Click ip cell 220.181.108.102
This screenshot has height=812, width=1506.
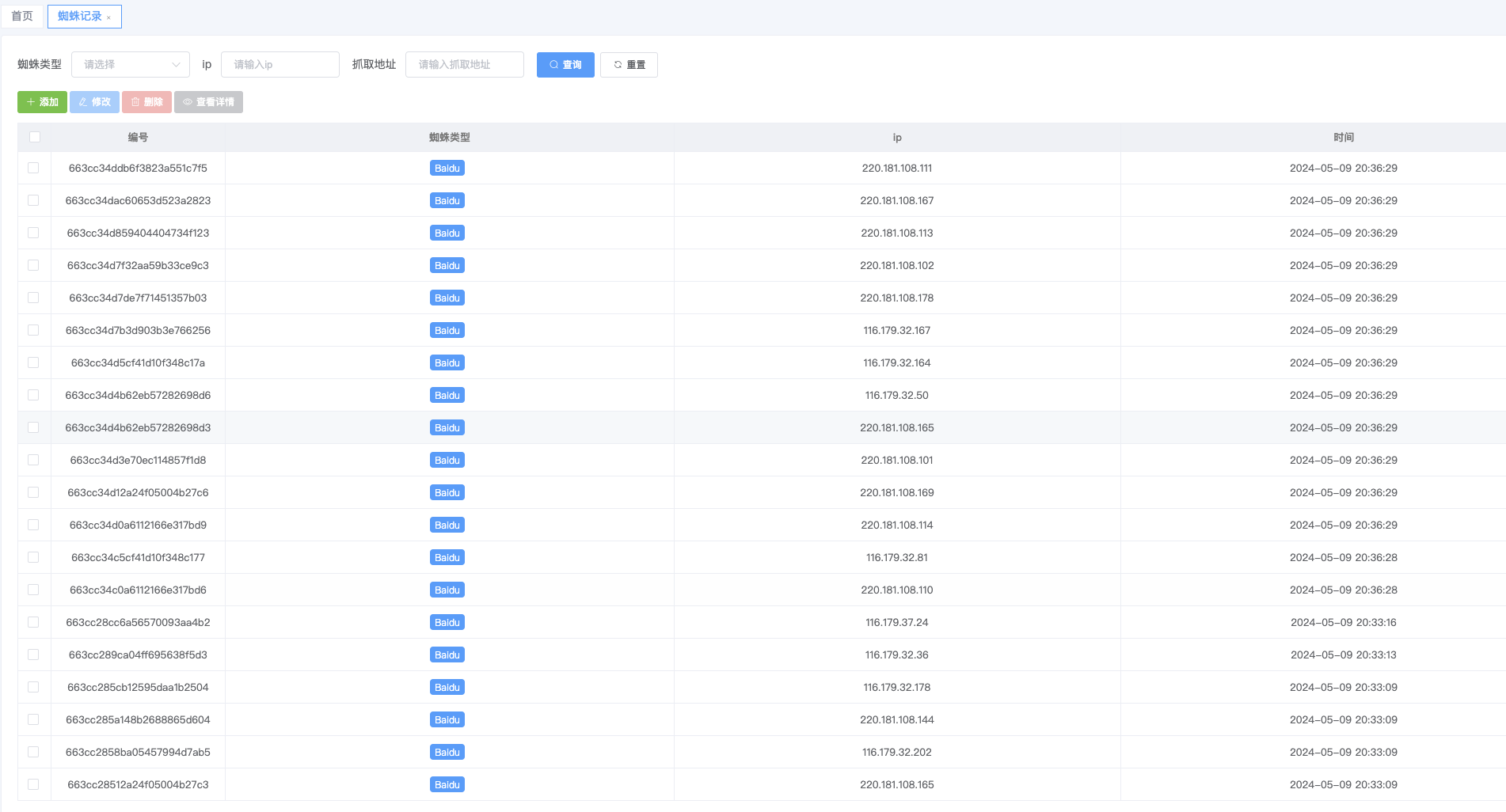click(x=897, y=265)
